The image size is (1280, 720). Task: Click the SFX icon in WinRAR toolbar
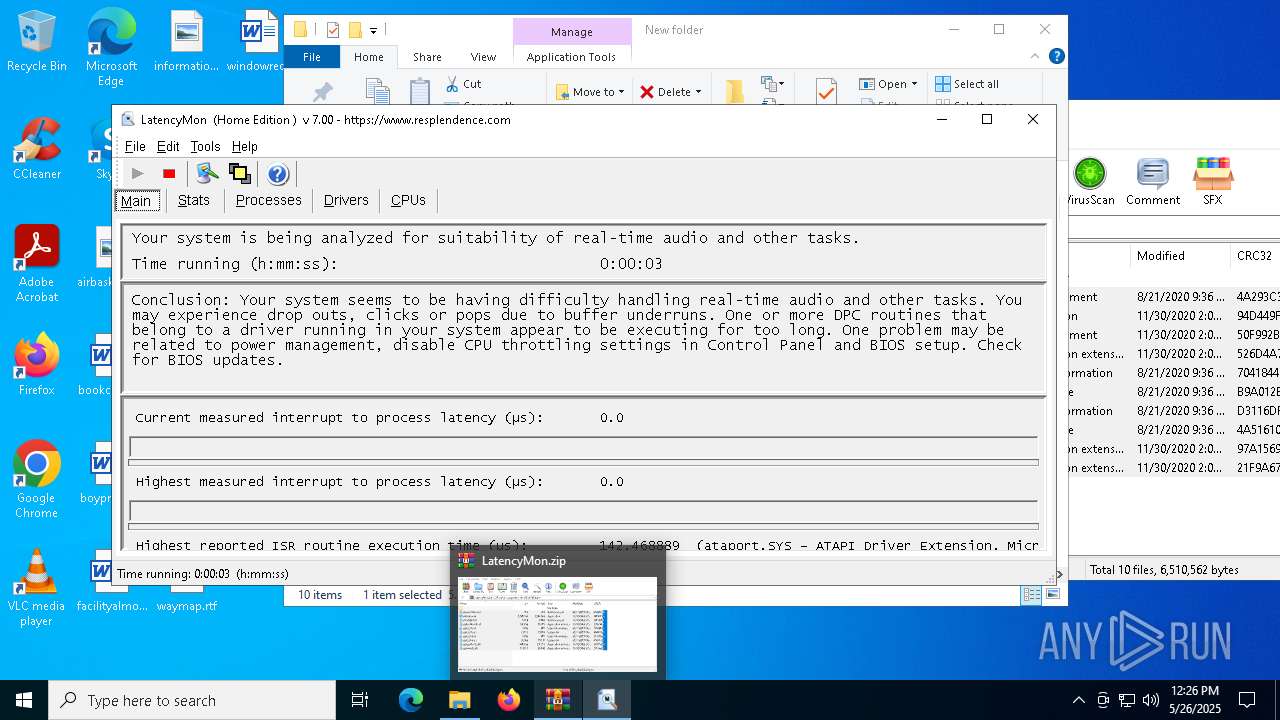click(1212, 182)
